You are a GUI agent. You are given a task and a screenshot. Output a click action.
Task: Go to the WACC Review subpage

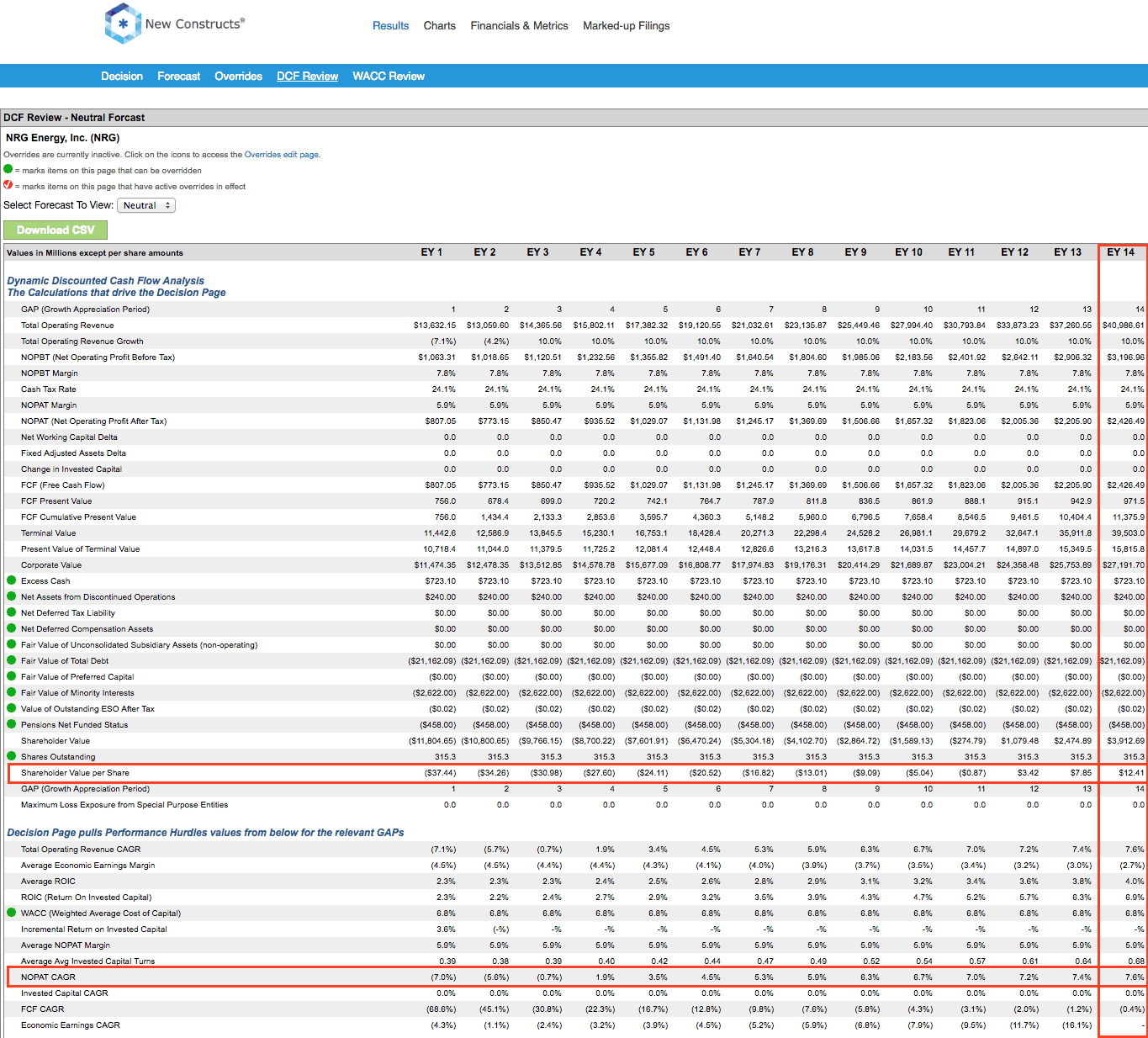(x=389, y=76)
